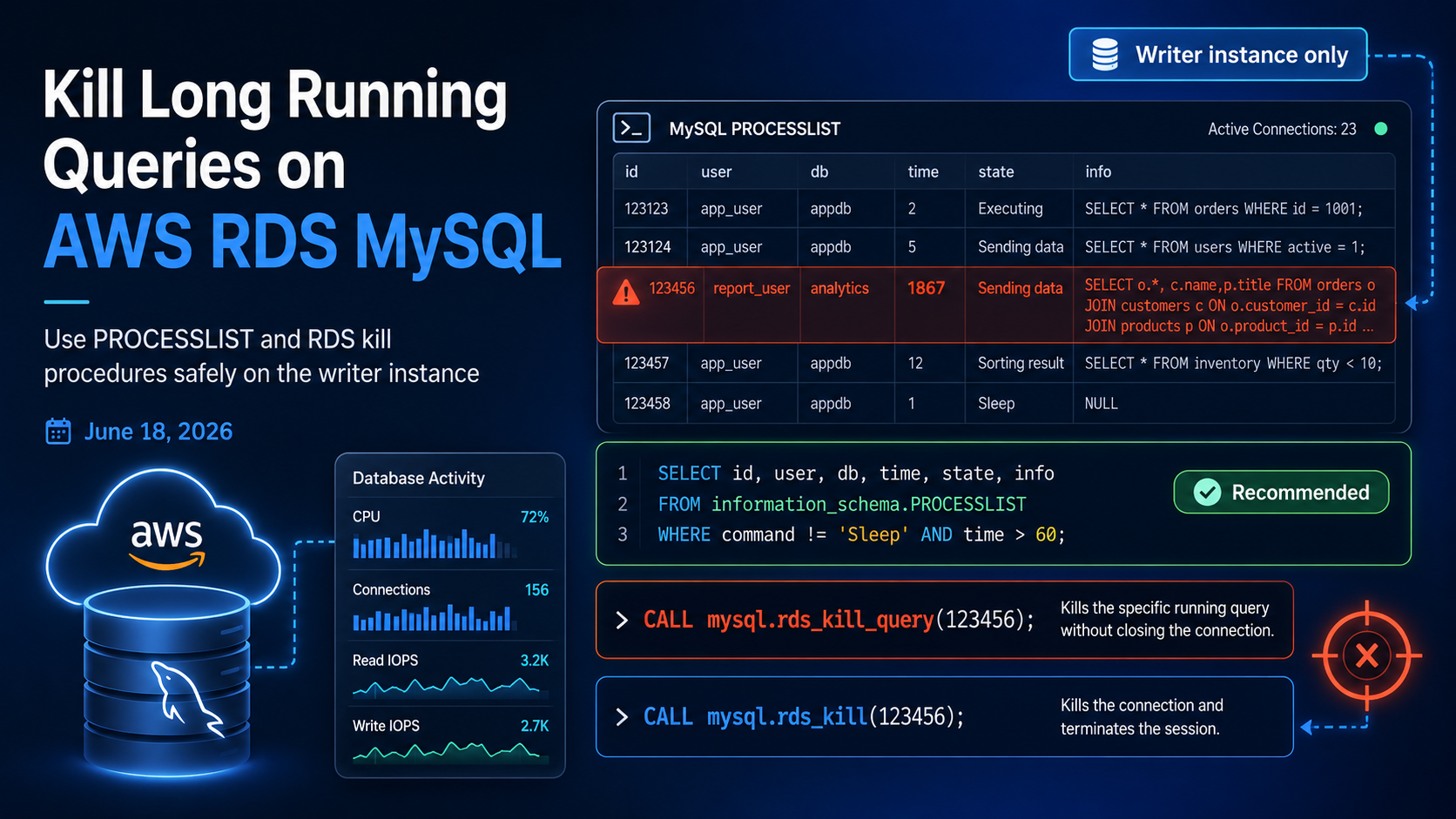Click Active Connections: 23 text
This screenshot has height=819, width=1456.
click(x=1282, y=129)
